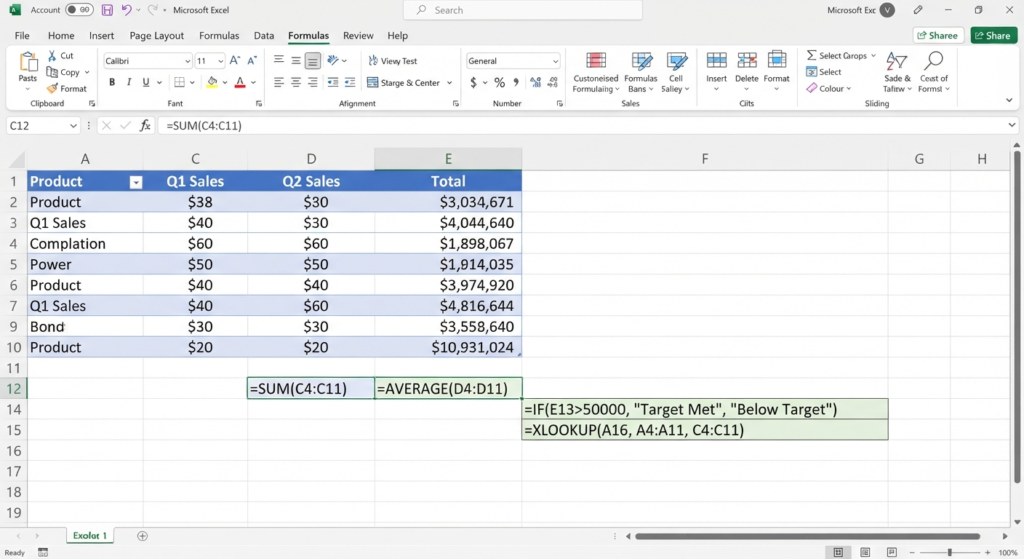Click the green Share button

pyautogui.click(x=994, y=35)
